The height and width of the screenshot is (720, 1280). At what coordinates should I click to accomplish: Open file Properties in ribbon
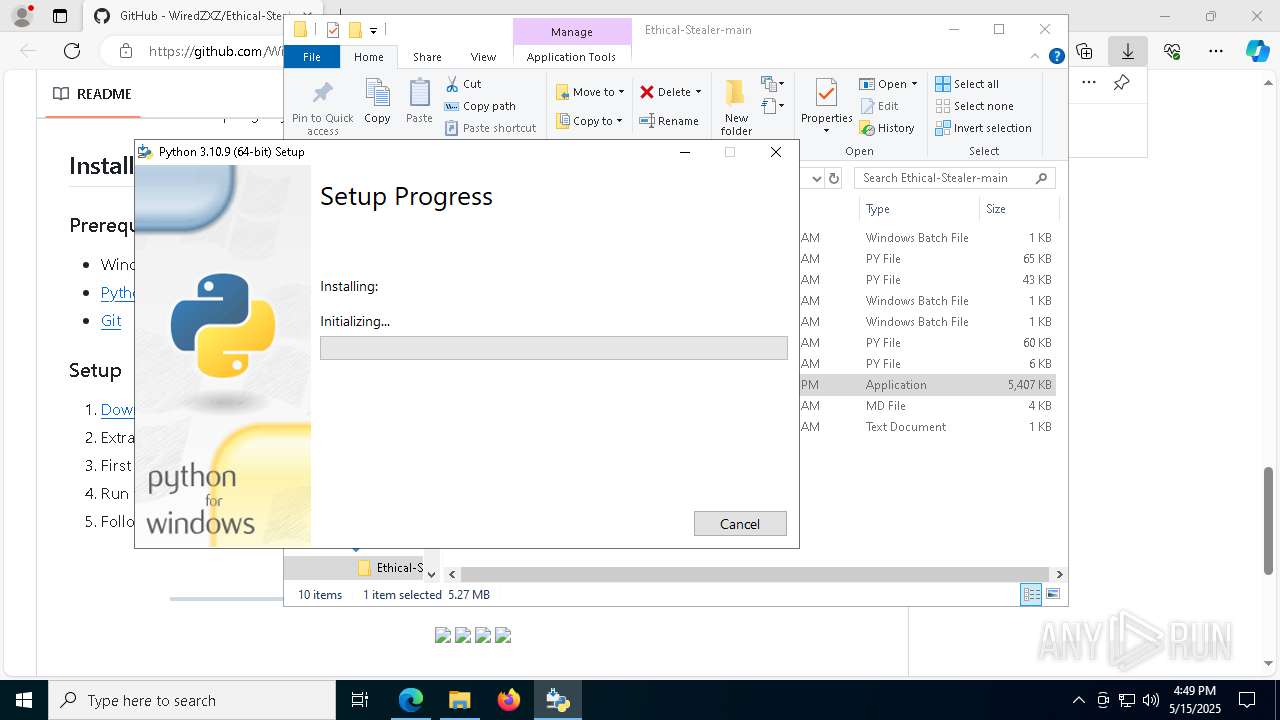(826, 107)
